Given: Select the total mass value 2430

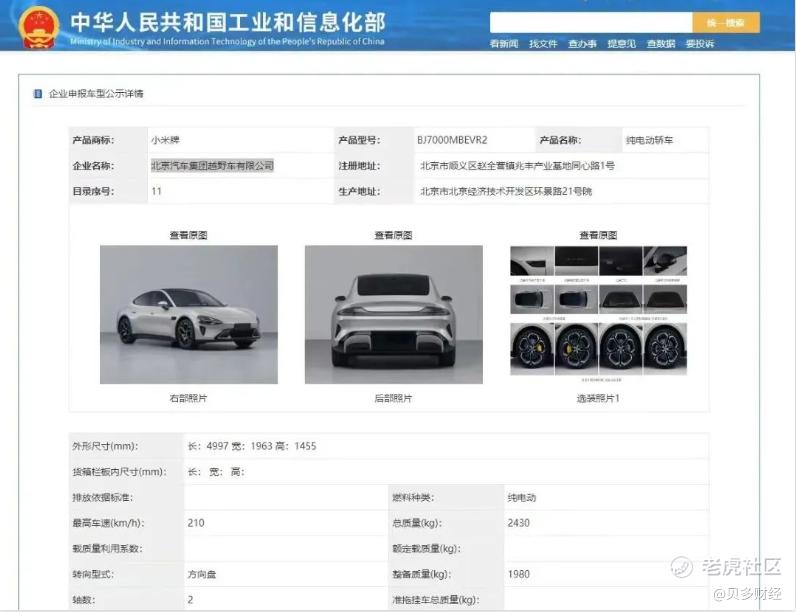Looking at the screenshot, I should tap(519, 523).
